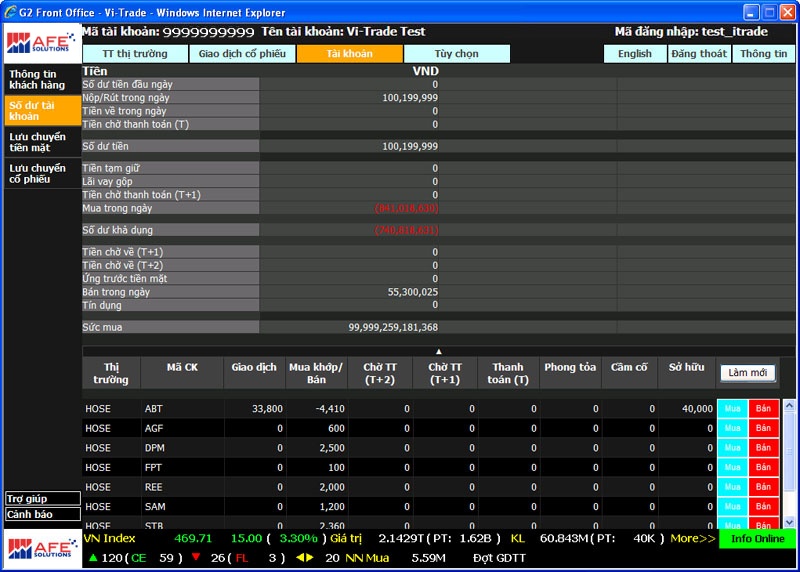Viewport: 800px width, 572px height.
Task: Open the TT thị trường tab
Action: (135, 54)
